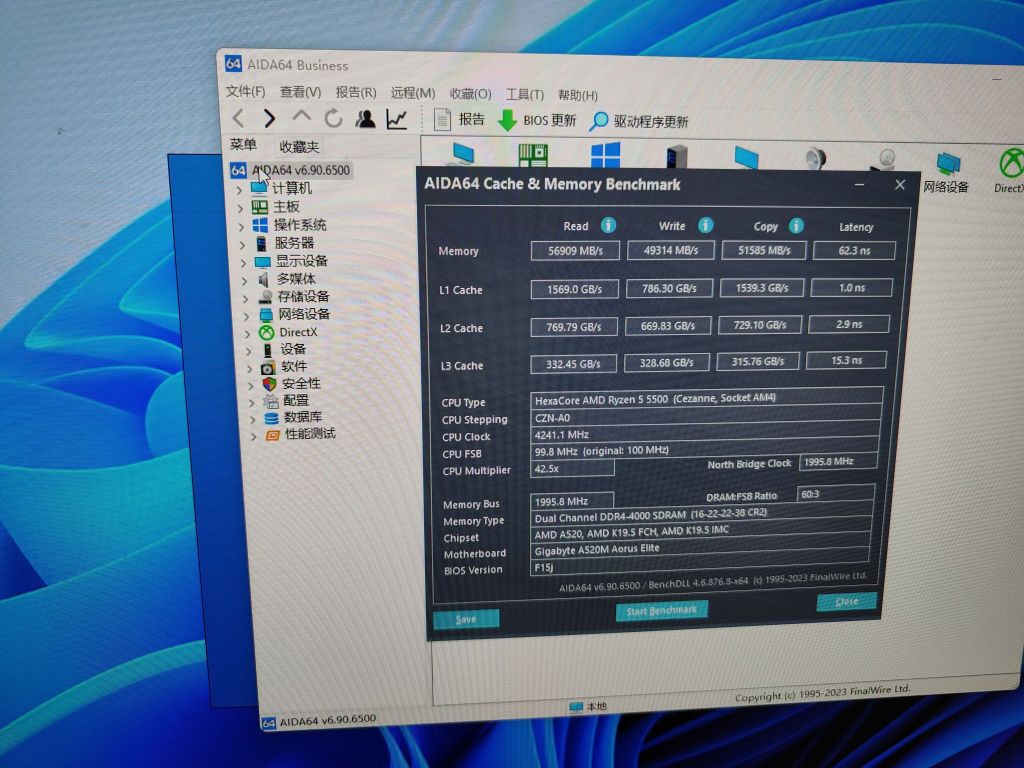This screenshot has width=1024, height=768.
Task: Click the 驱动程序更新 magnifier icon
Action: [598, 122]
